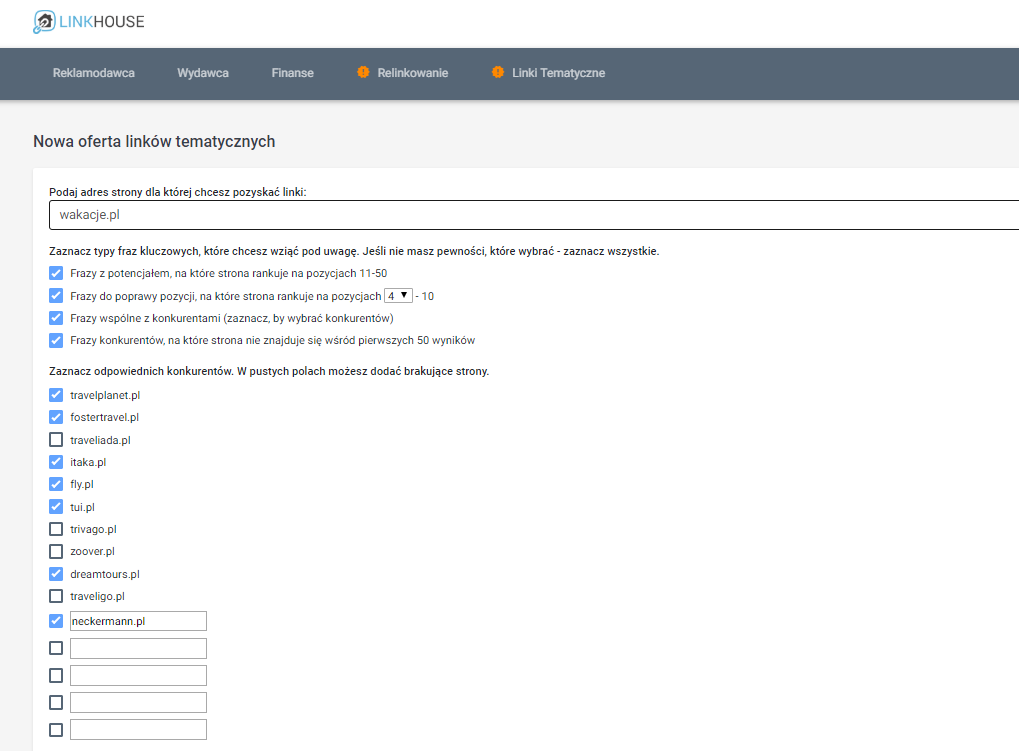Click the third empty competitor input field
Image resolution: width=1019 pixels, height=751 pixels.
138,702
